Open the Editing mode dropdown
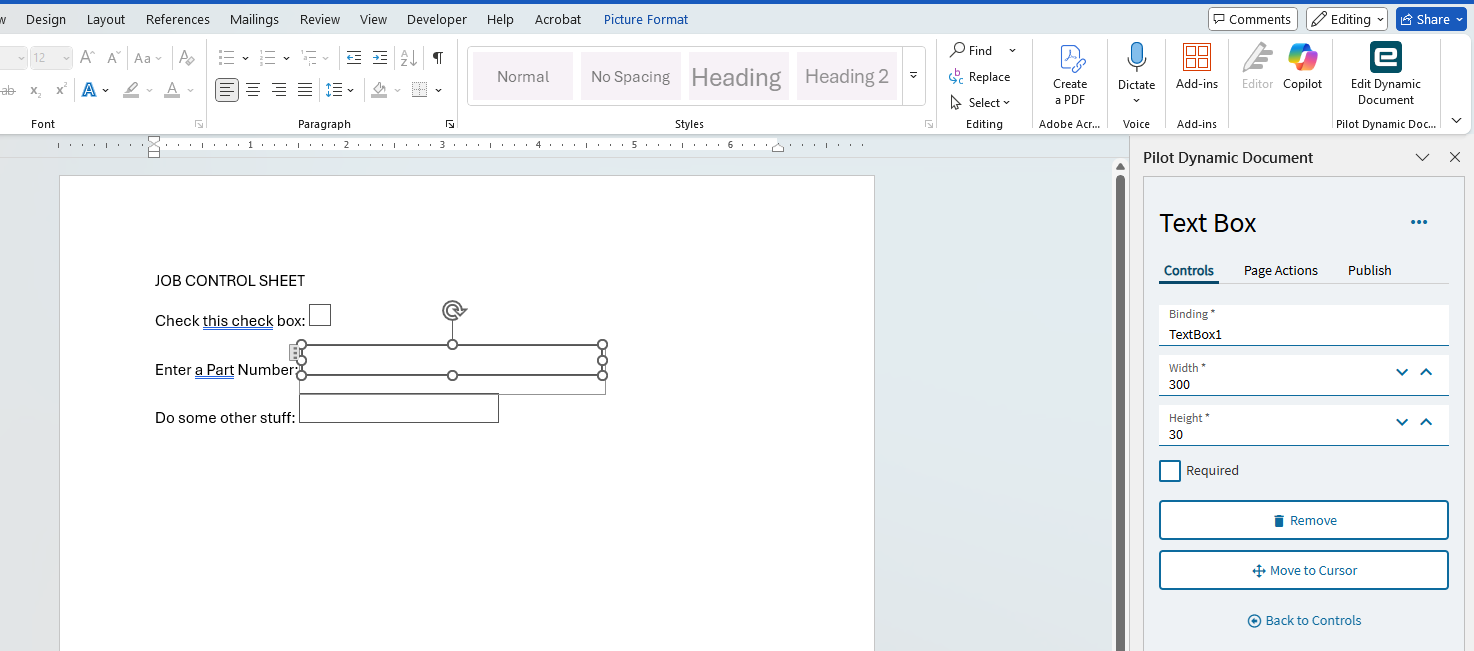Screen dimensions: 1474x651 click(1347, 19)
